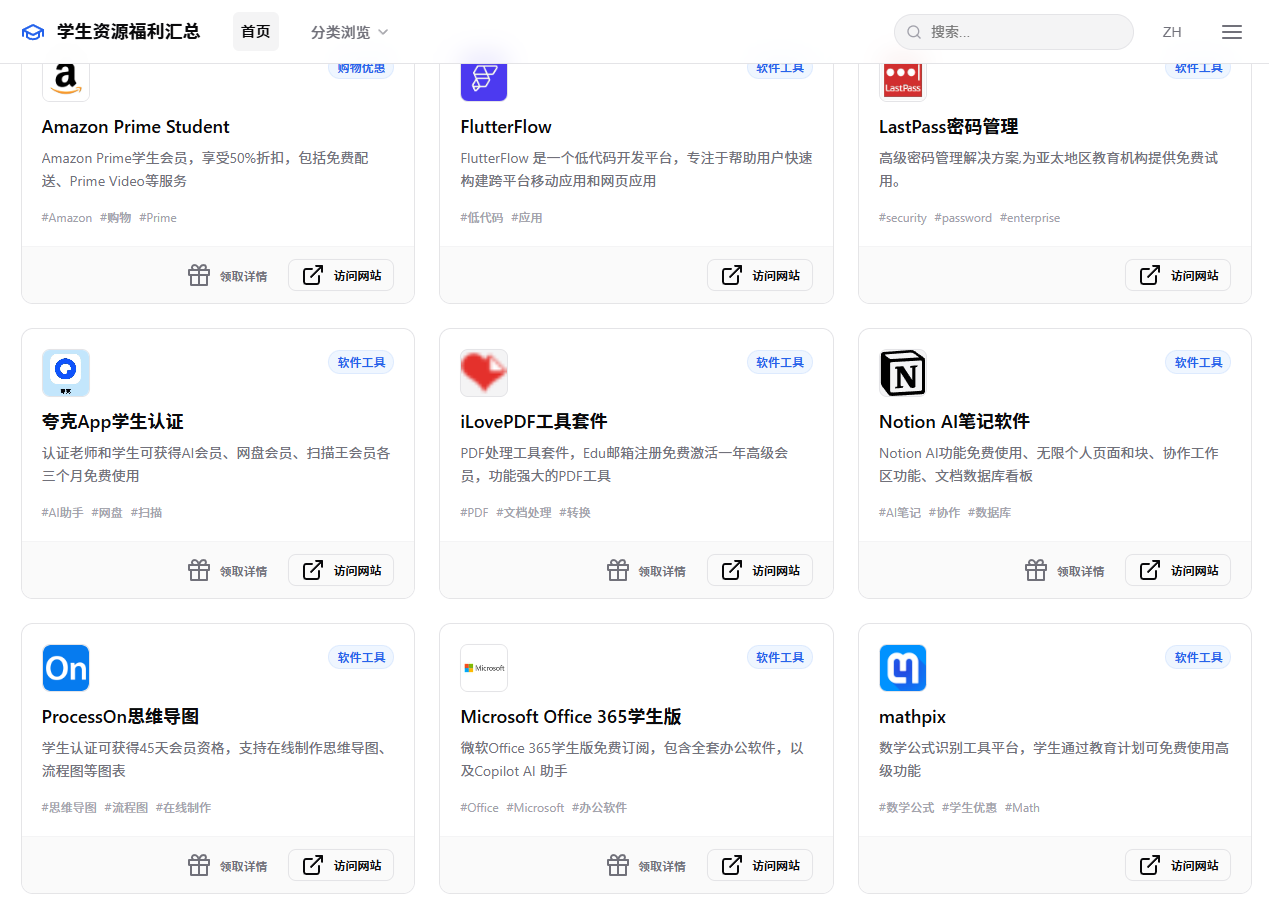Click the mathpix logo icon

pyautogui.click(x=903, y=667)
